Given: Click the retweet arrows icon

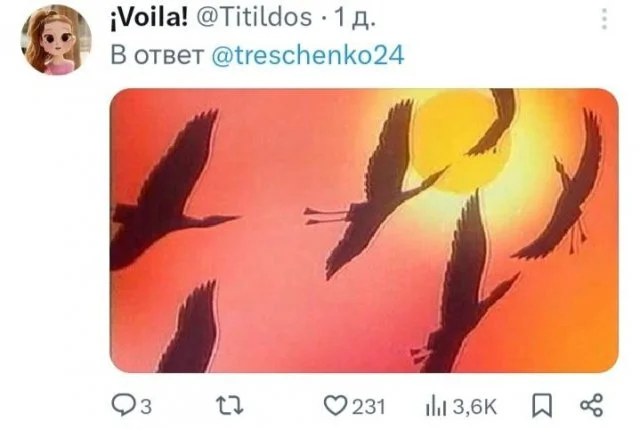Looking at the screenshot, I should tap(229, 406).
